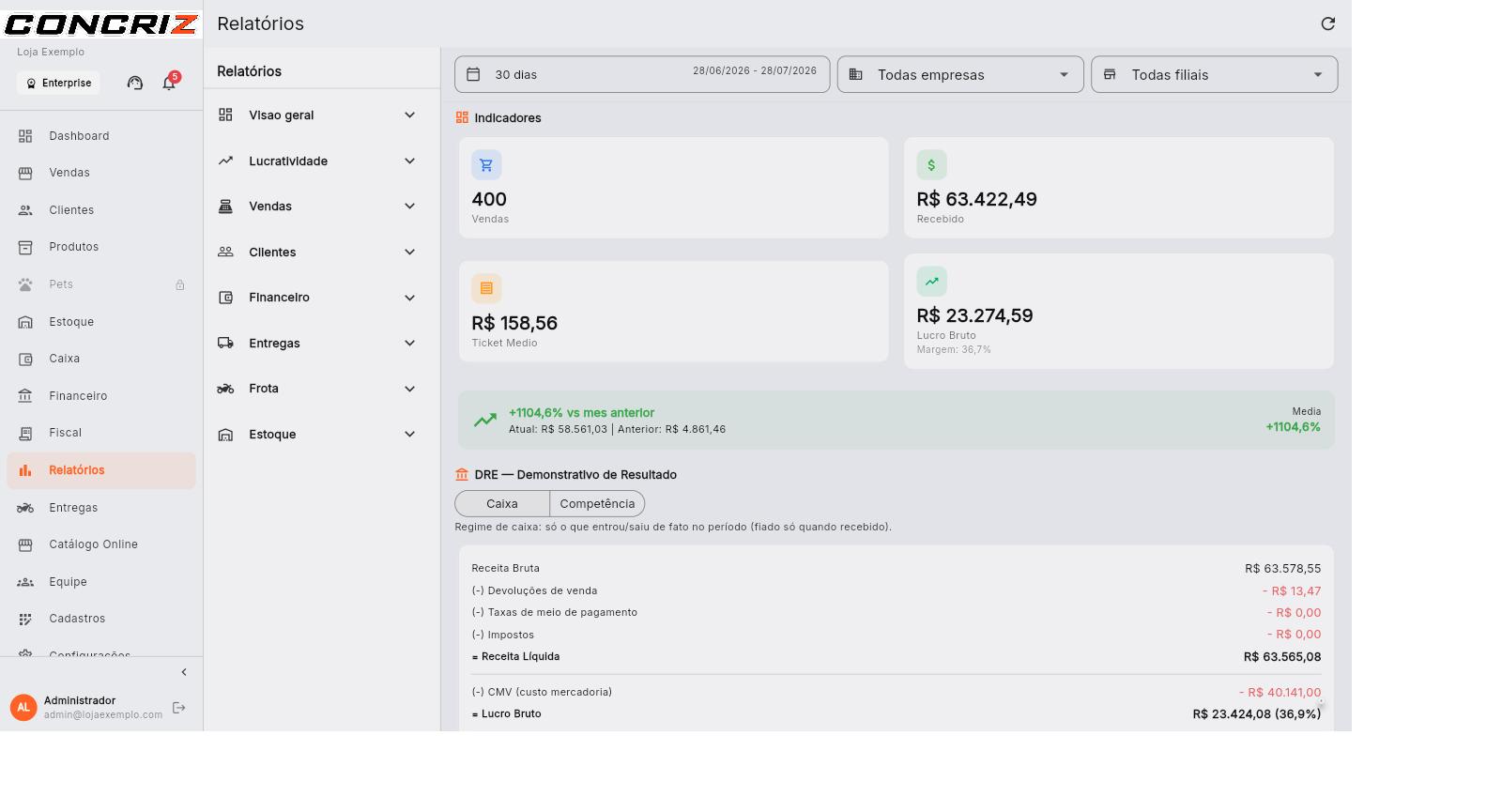Click the Financeiro bank icon in the main sidebar
This screenshot has height=812, width=1502.
25,396
